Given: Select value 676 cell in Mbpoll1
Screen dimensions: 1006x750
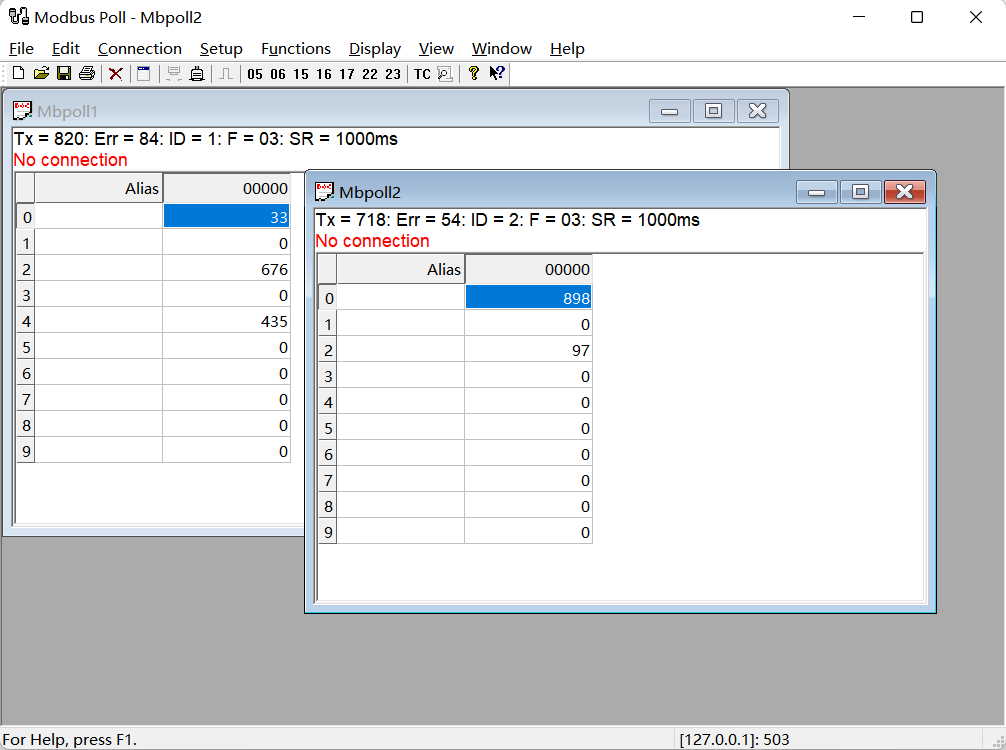Looking at the screenshot, I should click(226, 269).
